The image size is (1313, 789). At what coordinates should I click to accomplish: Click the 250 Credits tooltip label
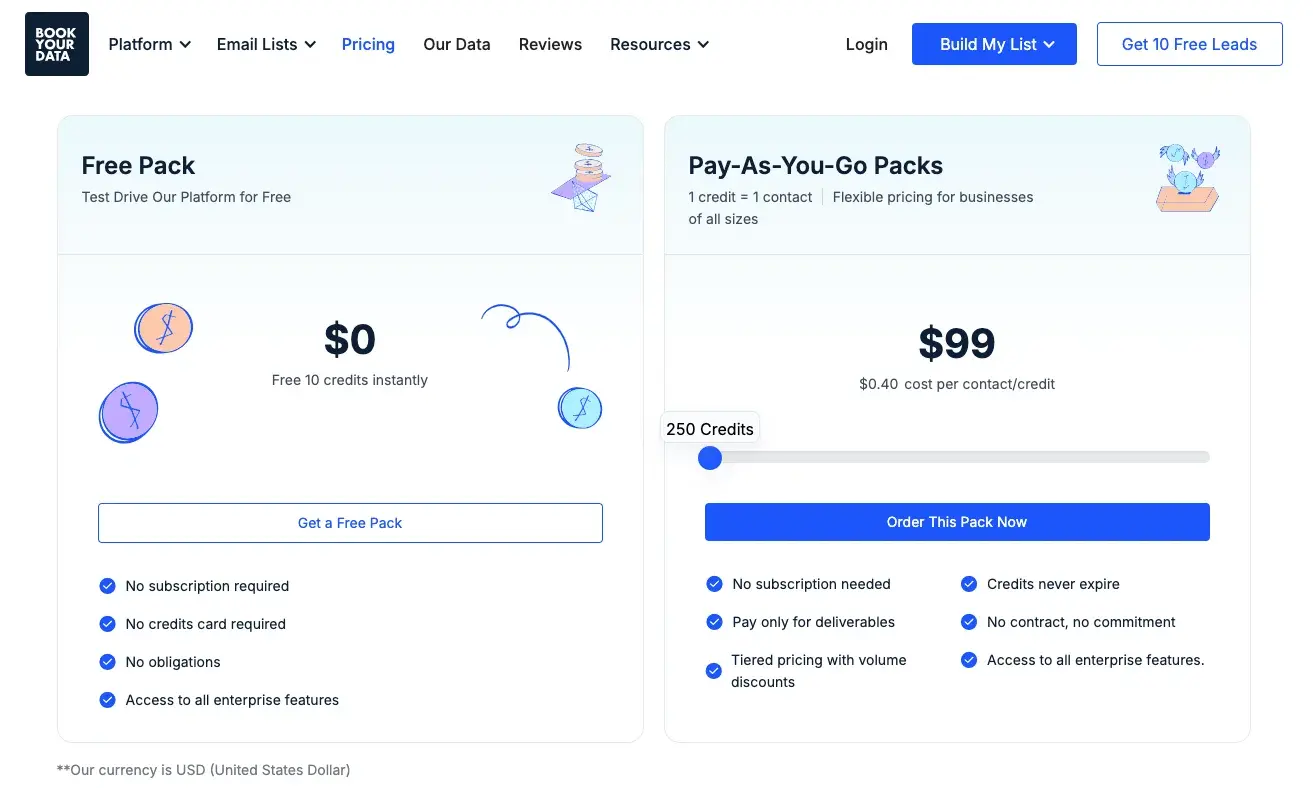[710, 429]
